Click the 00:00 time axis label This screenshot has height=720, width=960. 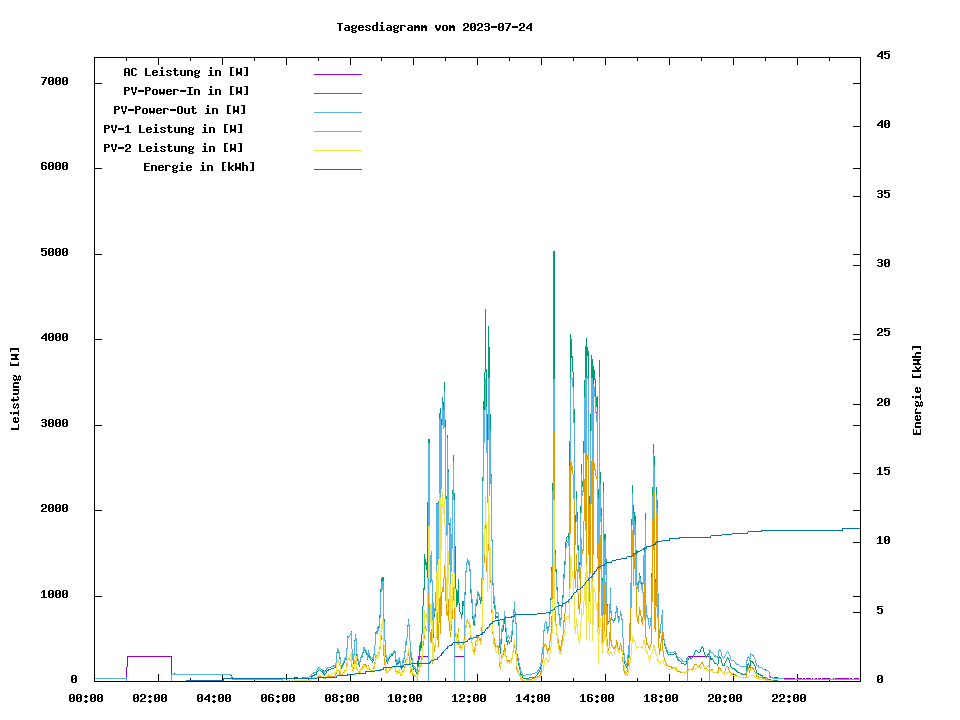pyautogui.click(x=86, y=698)
